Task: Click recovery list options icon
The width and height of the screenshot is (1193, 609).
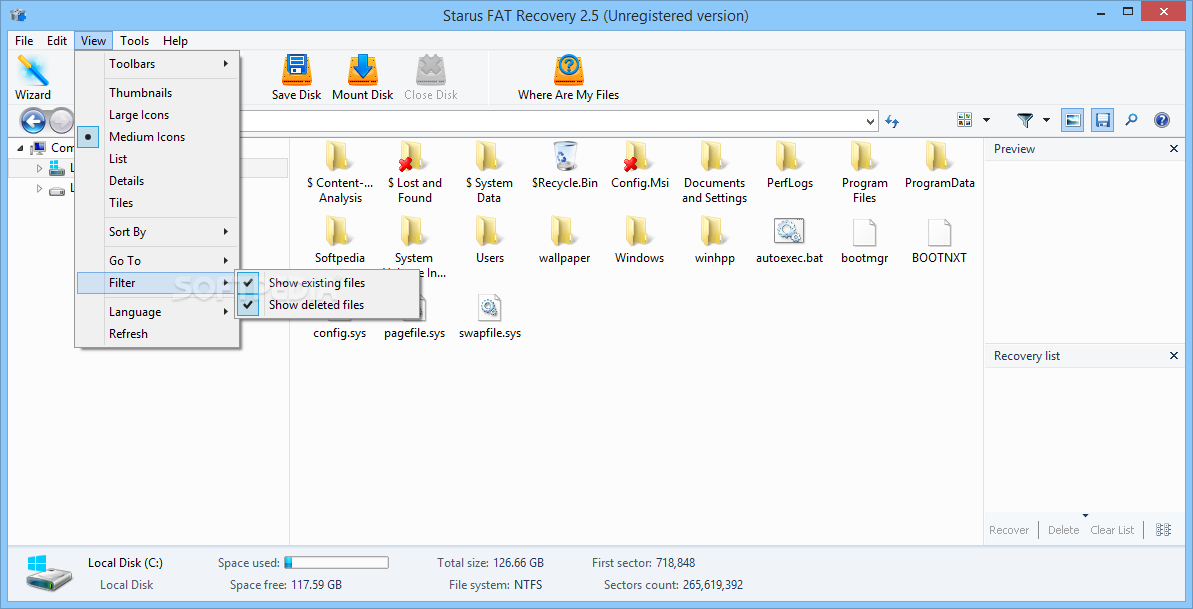Action: tap(1163, 530)
